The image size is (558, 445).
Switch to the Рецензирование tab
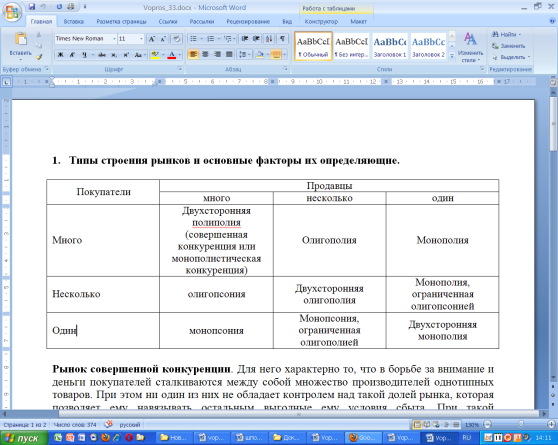(248, 21)
